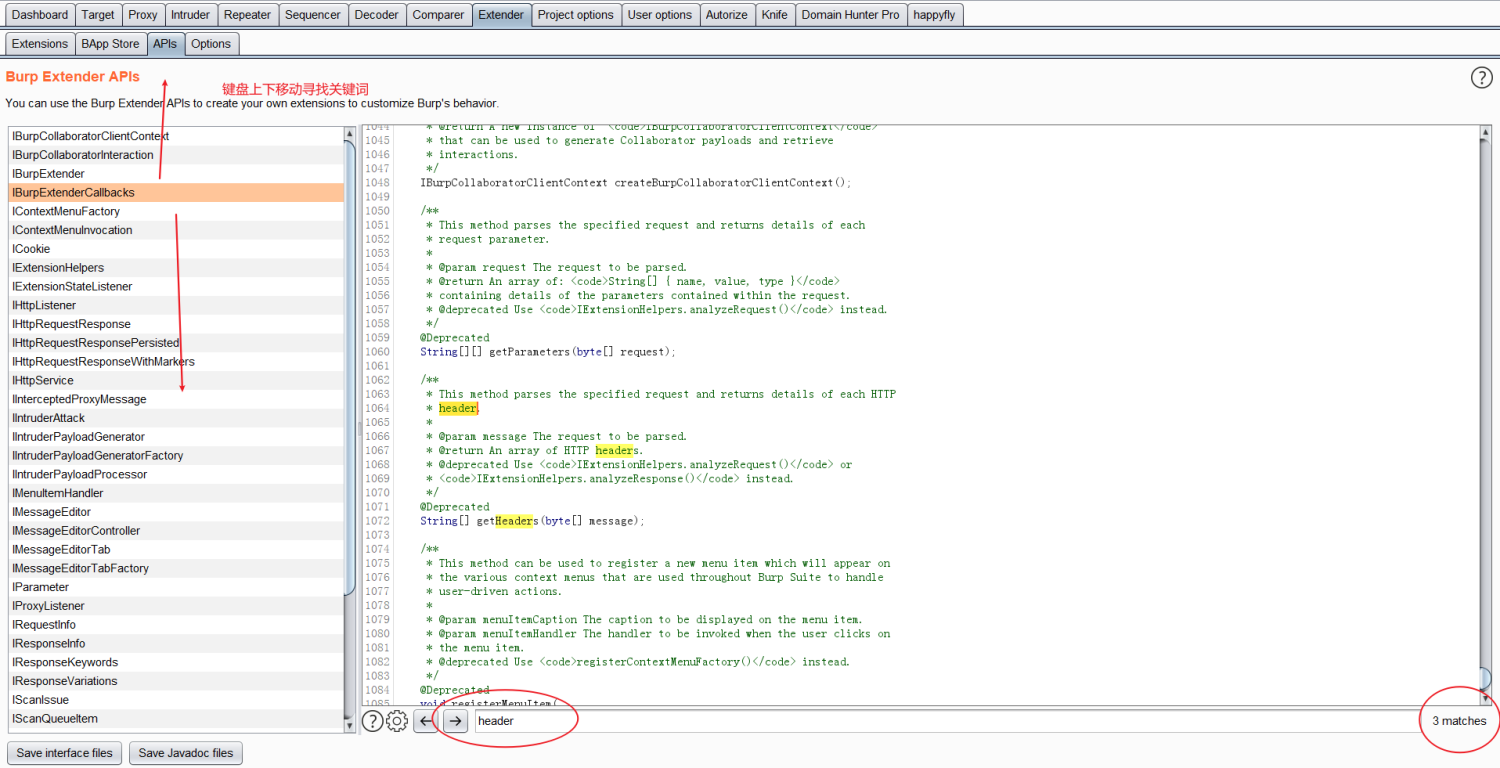Open the Intruder tab

point(191,15)
